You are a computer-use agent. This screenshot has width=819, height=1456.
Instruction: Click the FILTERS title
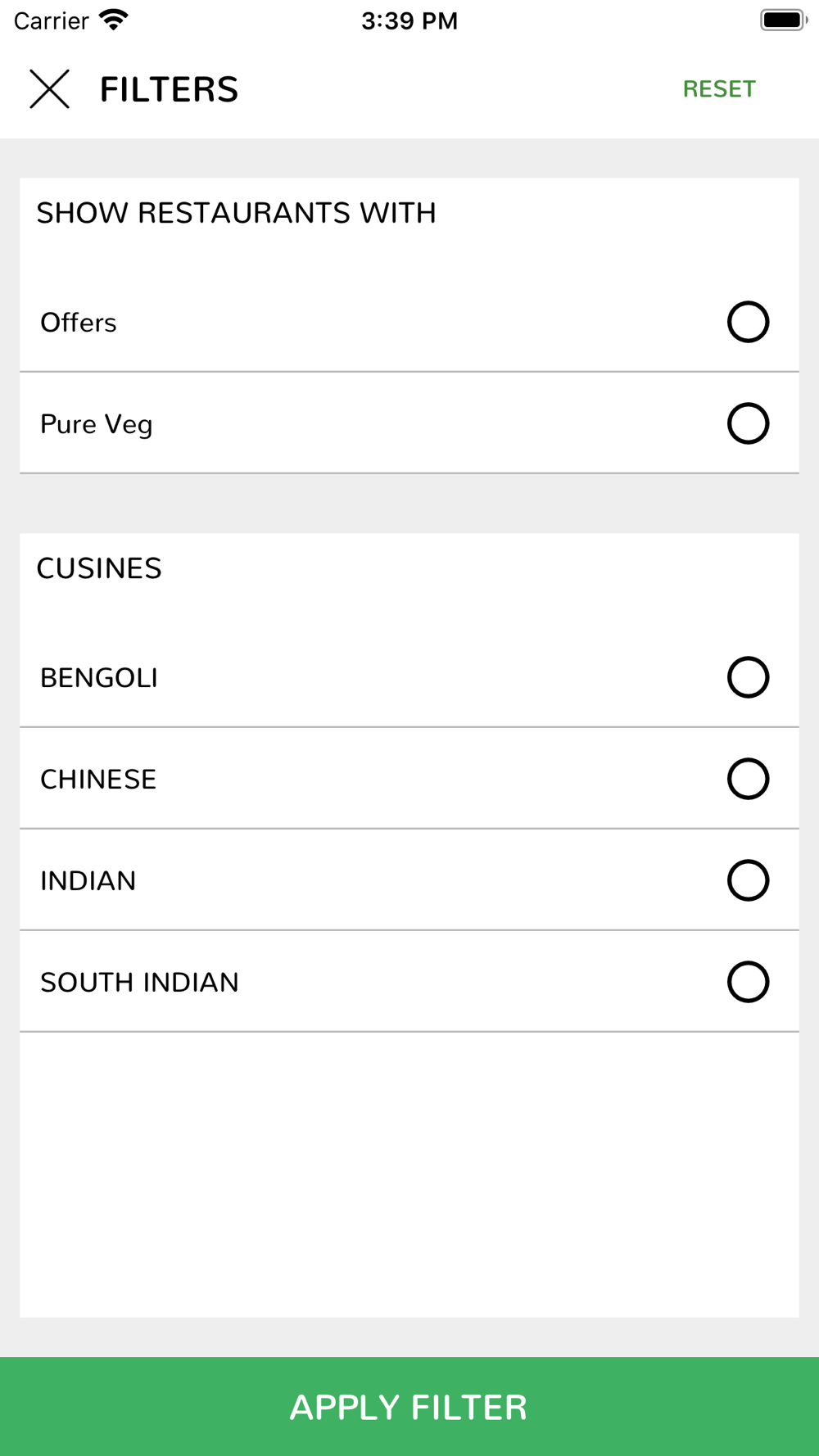point(169,89)
